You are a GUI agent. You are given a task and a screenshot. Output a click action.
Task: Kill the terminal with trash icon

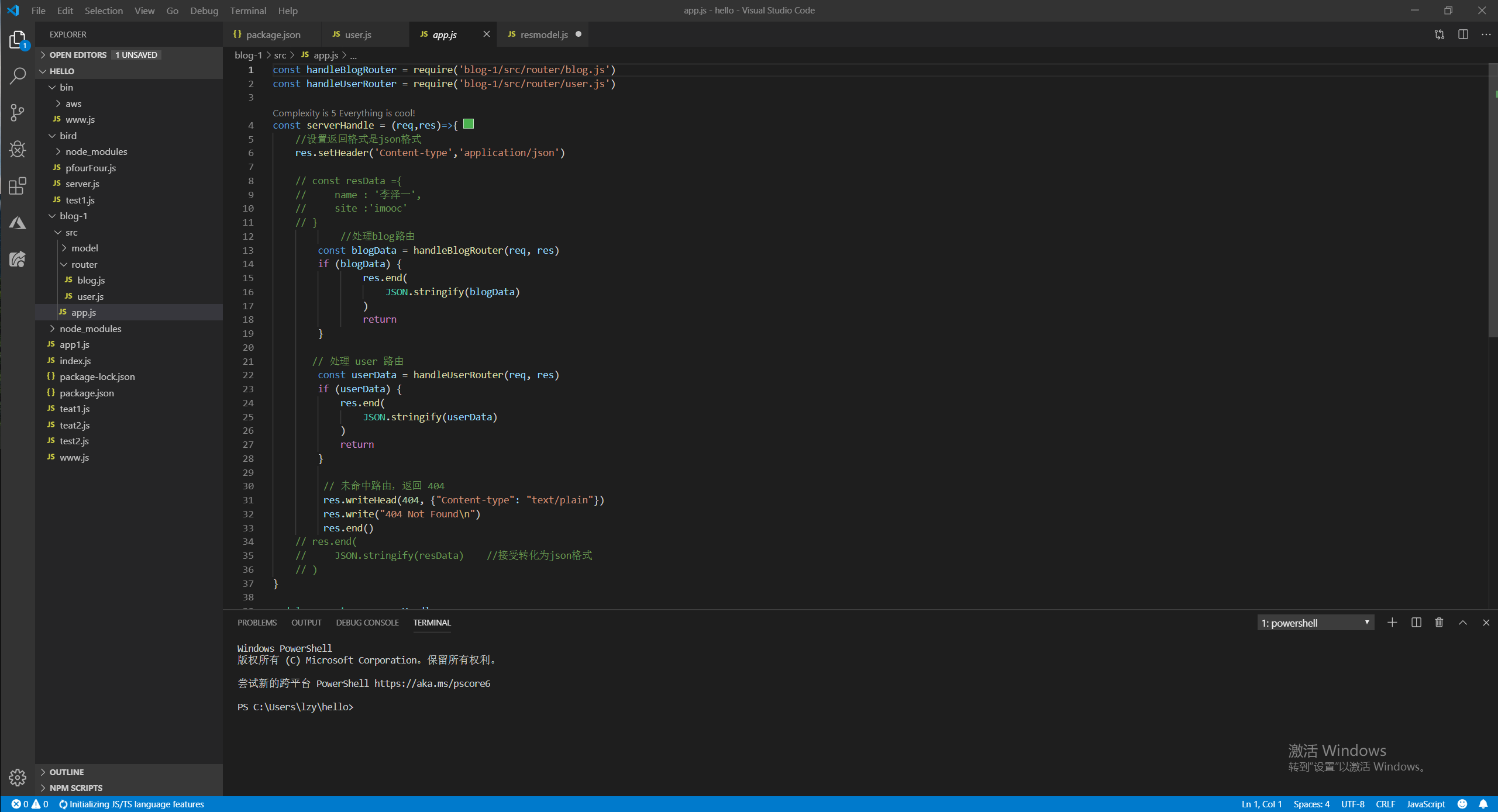[1439, 623]
